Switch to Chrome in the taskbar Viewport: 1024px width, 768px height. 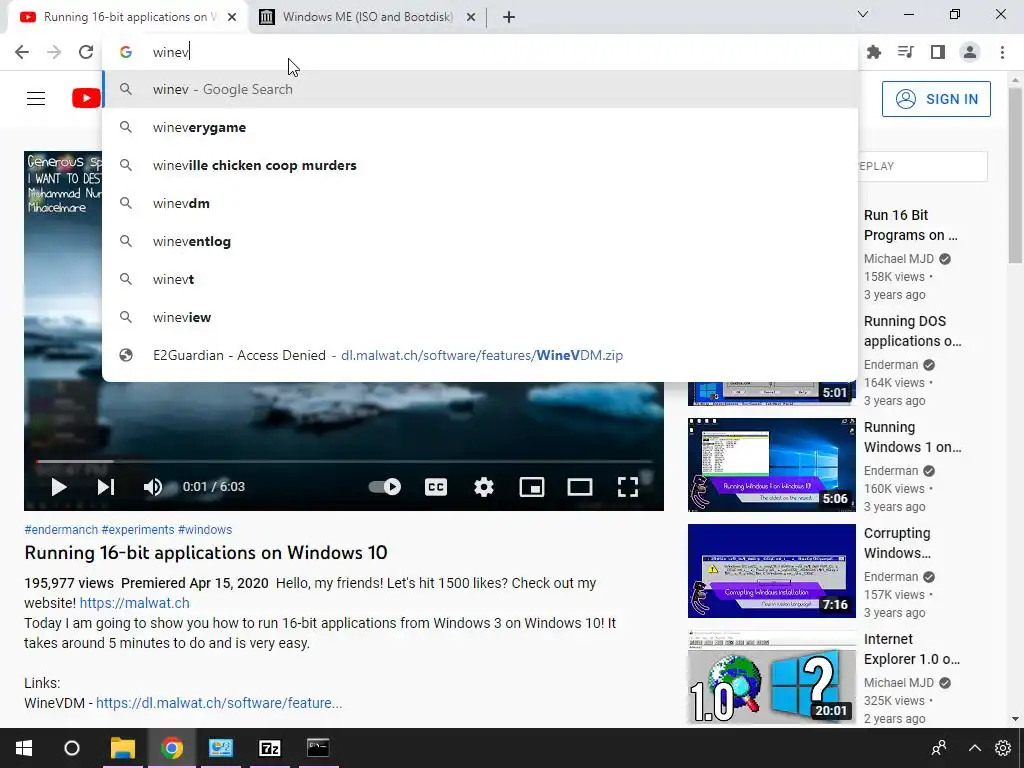pyautogui.click(x=172, y=748)
